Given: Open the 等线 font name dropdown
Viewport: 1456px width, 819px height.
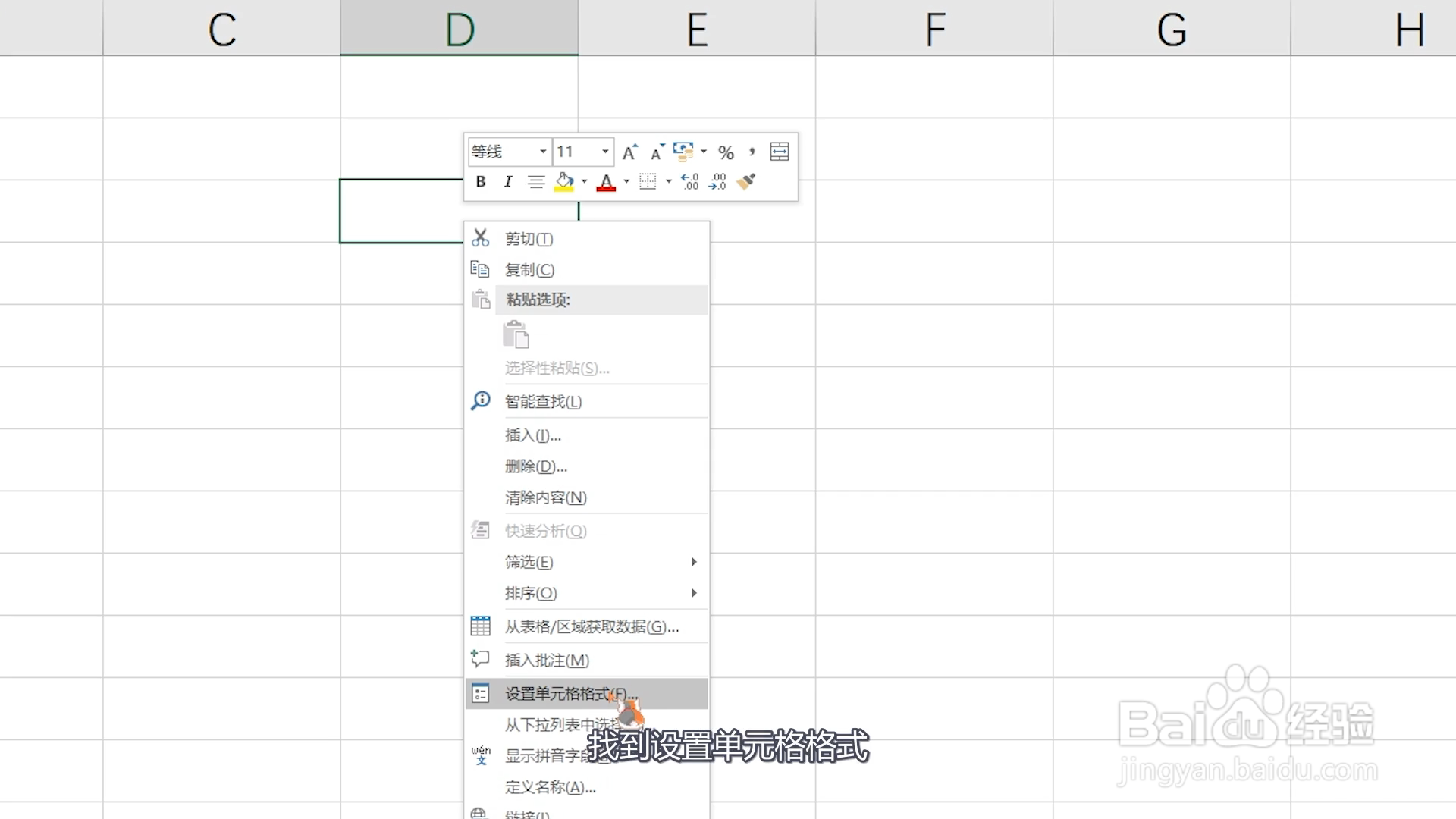Looking at the screenshot, I should [x=542, y=152].
